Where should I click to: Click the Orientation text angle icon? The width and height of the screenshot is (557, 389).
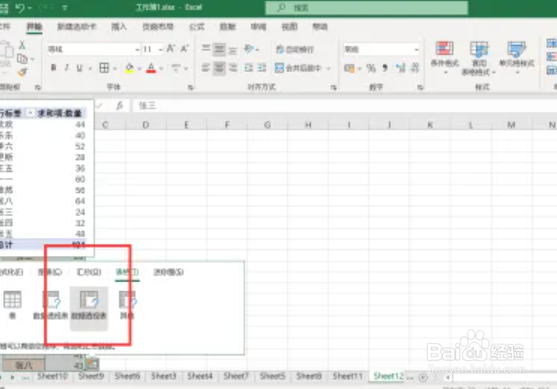coord(249,49)
